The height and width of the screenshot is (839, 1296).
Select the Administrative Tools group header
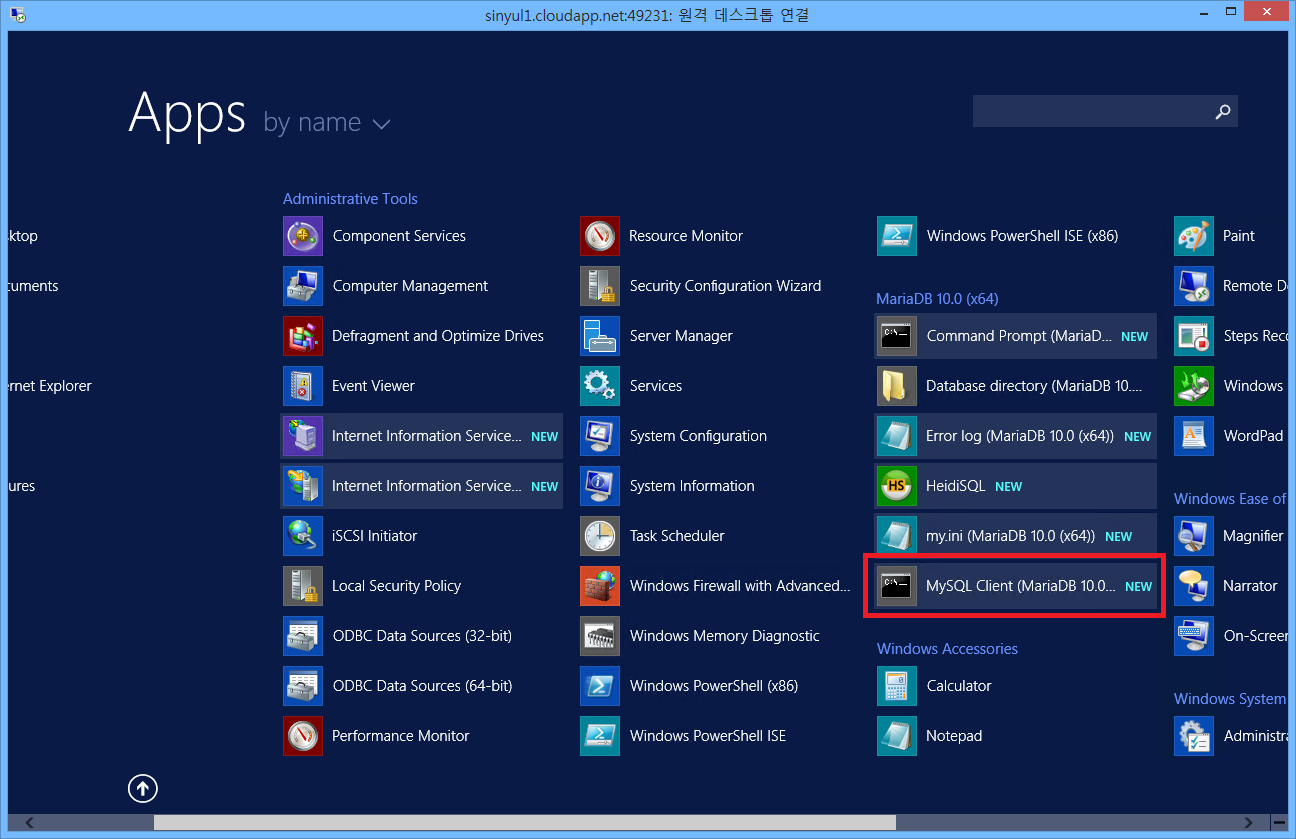[x=350, y=199]
